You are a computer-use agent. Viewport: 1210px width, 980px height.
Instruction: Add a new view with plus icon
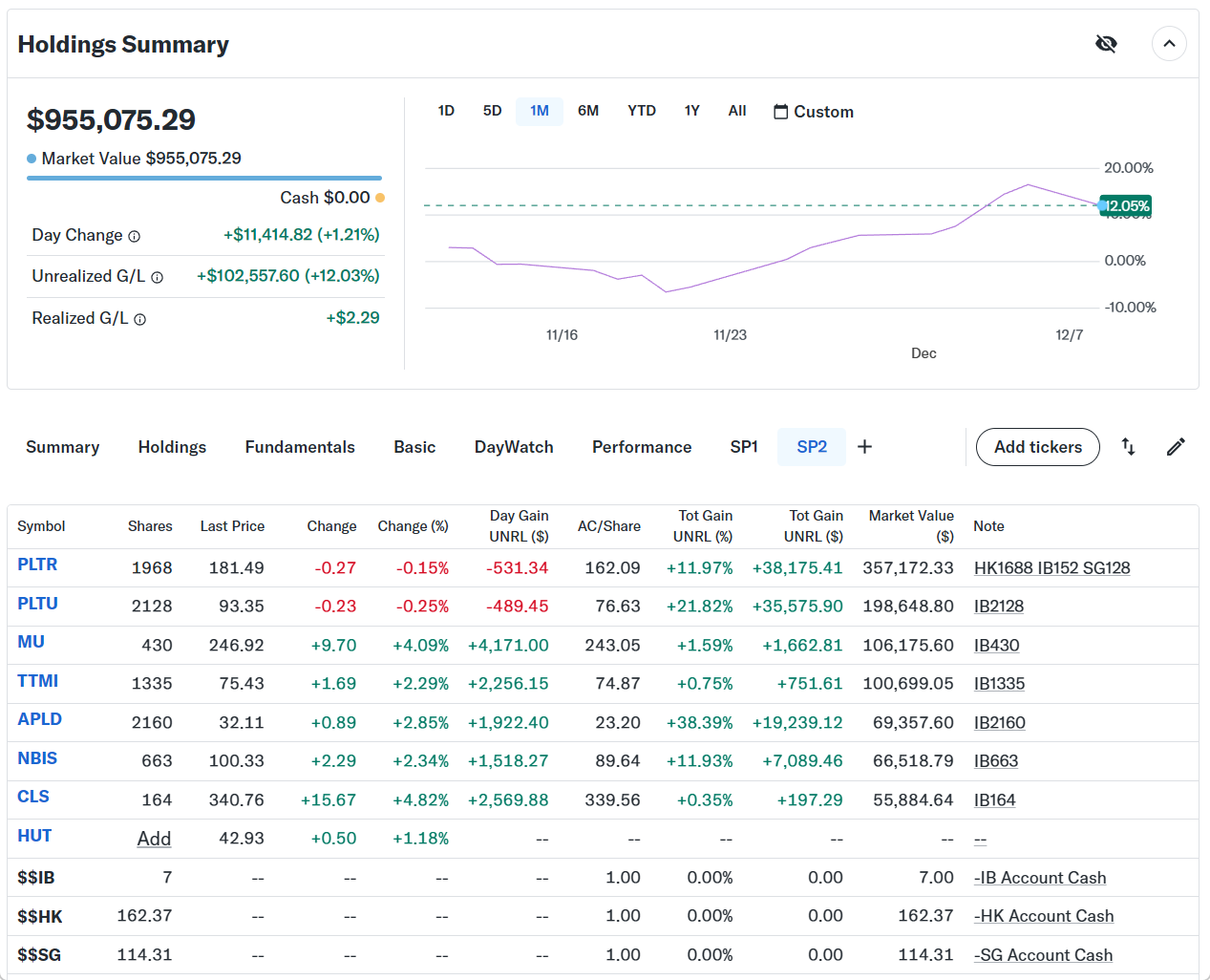(864, 447)
